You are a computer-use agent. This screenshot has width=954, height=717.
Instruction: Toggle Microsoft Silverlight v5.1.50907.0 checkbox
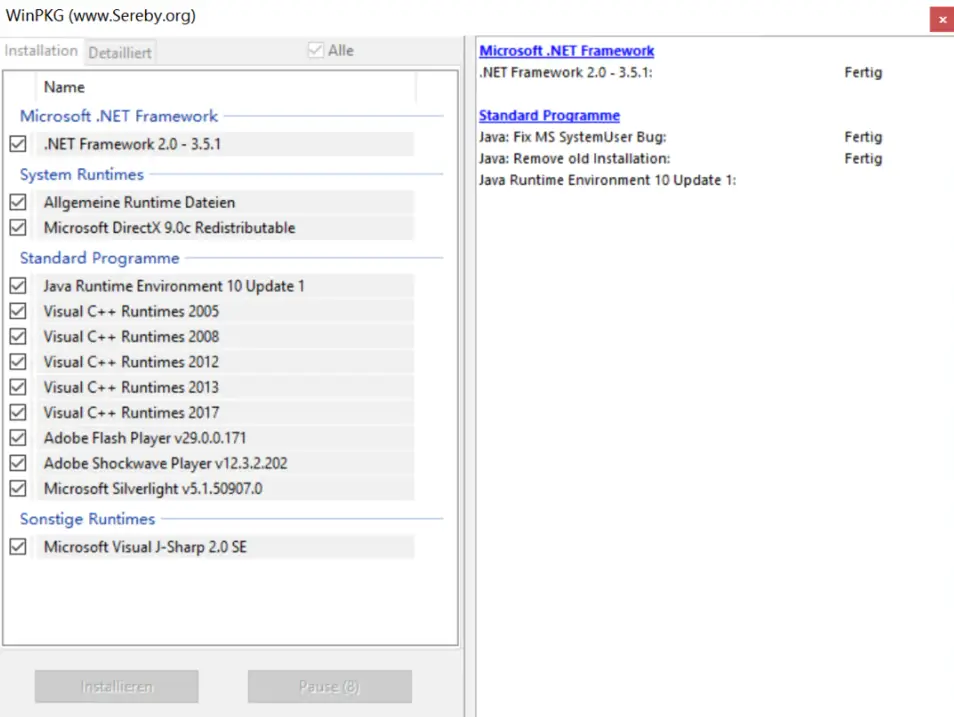18,489
